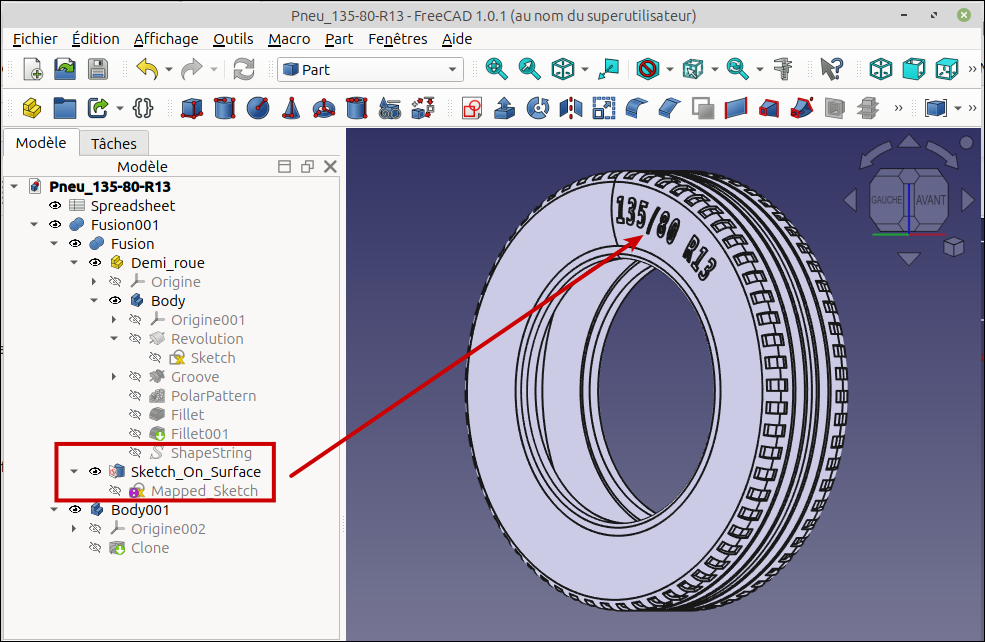This screenshot has width=985, height=642.
Task: Show the PolarPattern feature
Action: (135, 396)
